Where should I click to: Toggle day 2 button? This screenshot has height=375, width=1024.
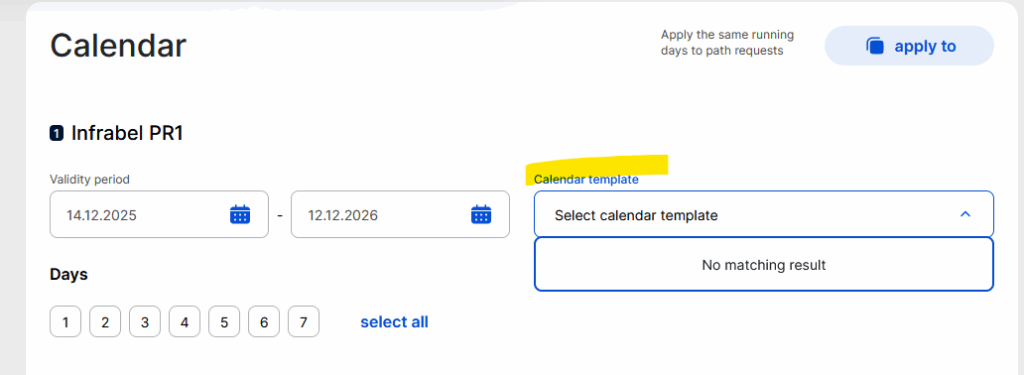click(x=105, y=321)
